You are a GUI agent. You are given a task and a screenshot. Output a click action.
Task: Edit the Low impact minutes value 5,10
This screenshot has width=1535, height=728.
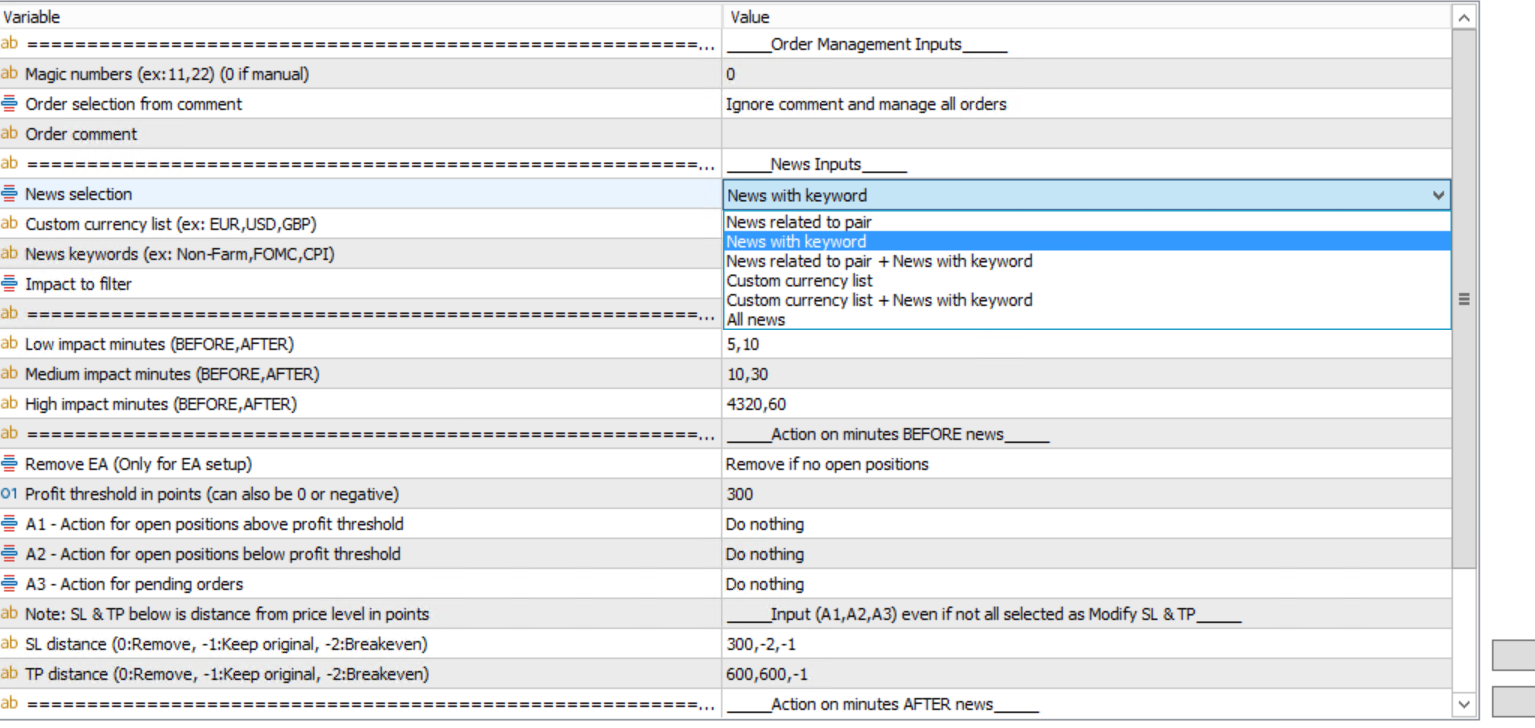[1086, 344]
